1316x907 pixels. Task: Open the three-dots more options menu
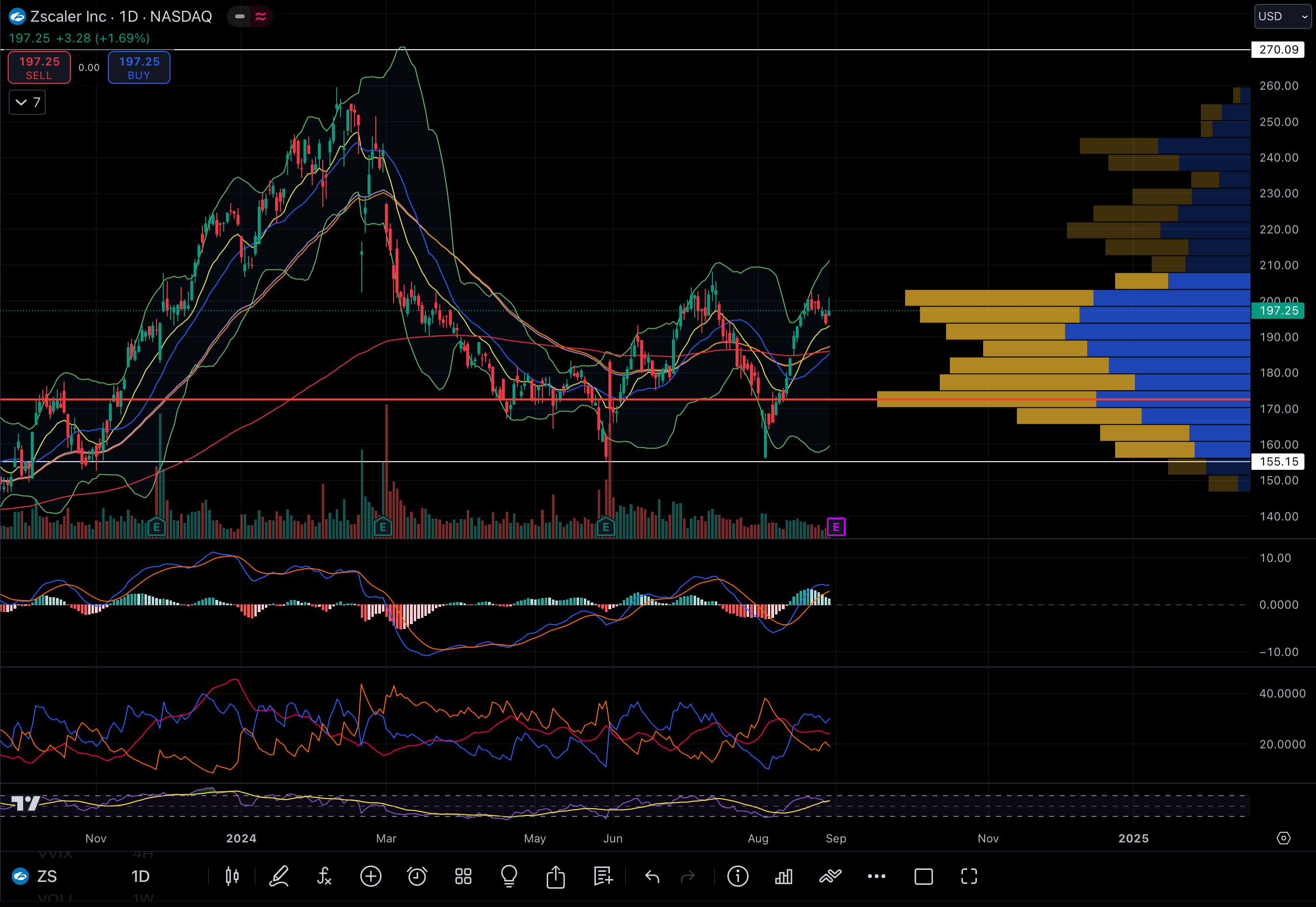click(876, 876)
